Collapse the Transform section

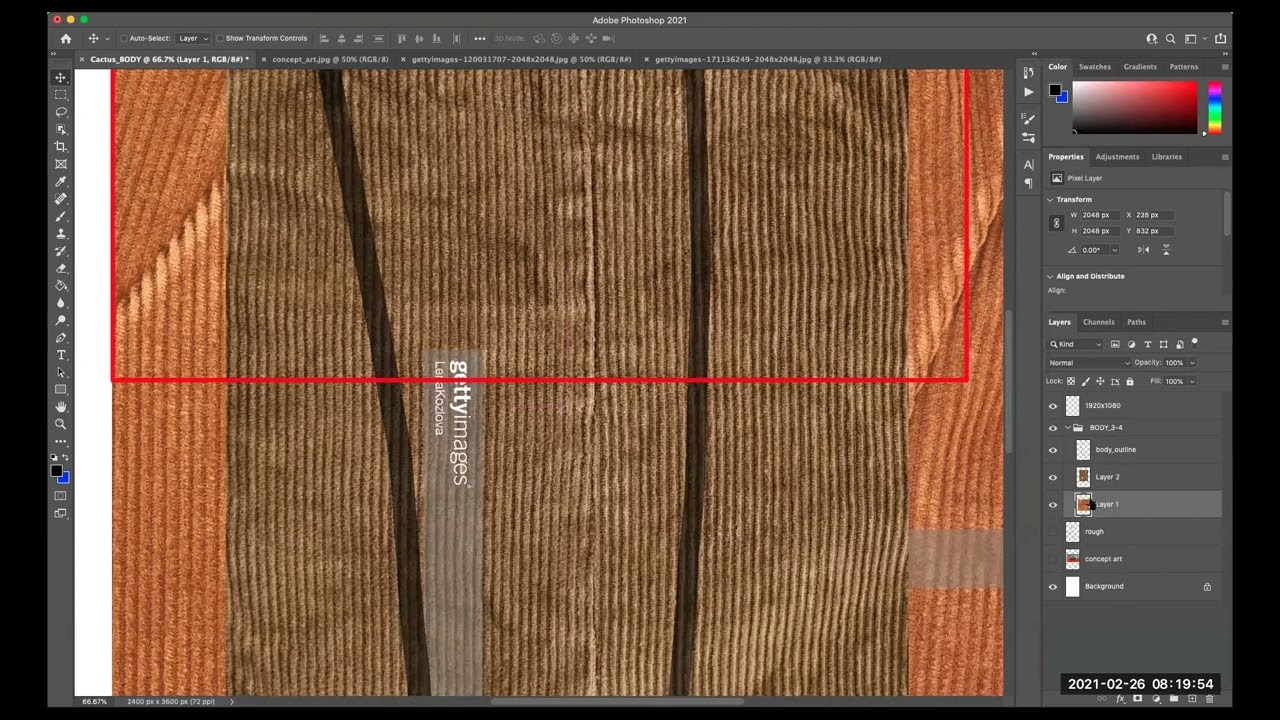click(x=1050, y=199)
